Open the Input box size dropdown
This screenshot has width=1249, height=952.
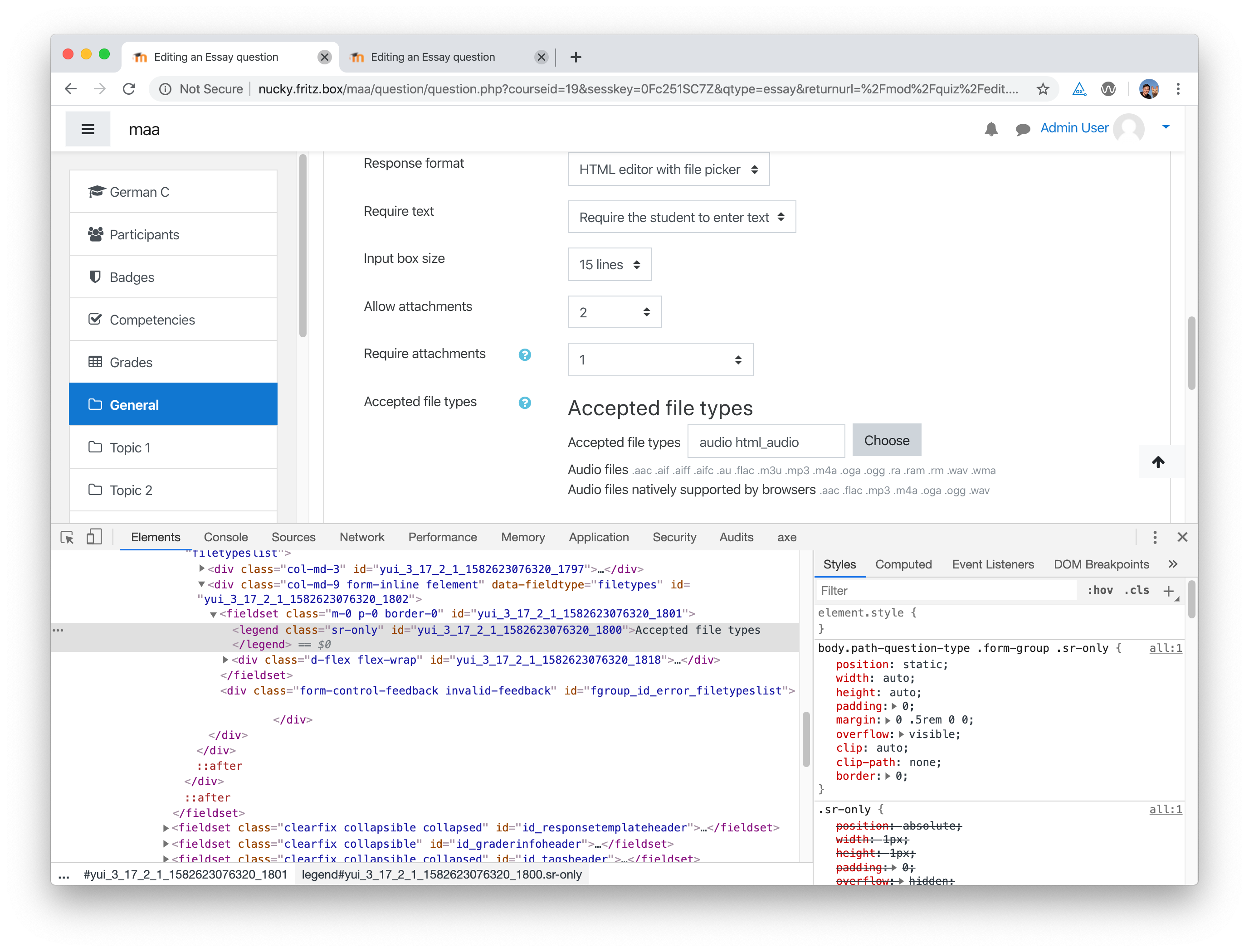610,265
